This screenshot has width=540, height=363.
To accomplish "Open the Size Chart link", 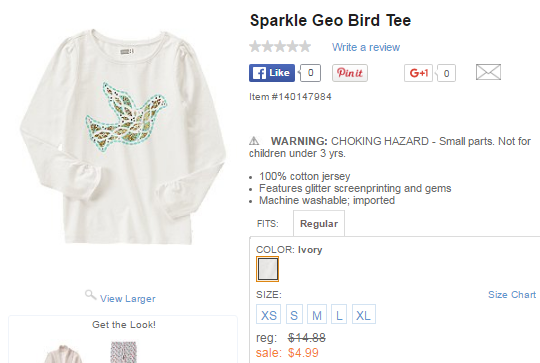I will pos(512,295).
